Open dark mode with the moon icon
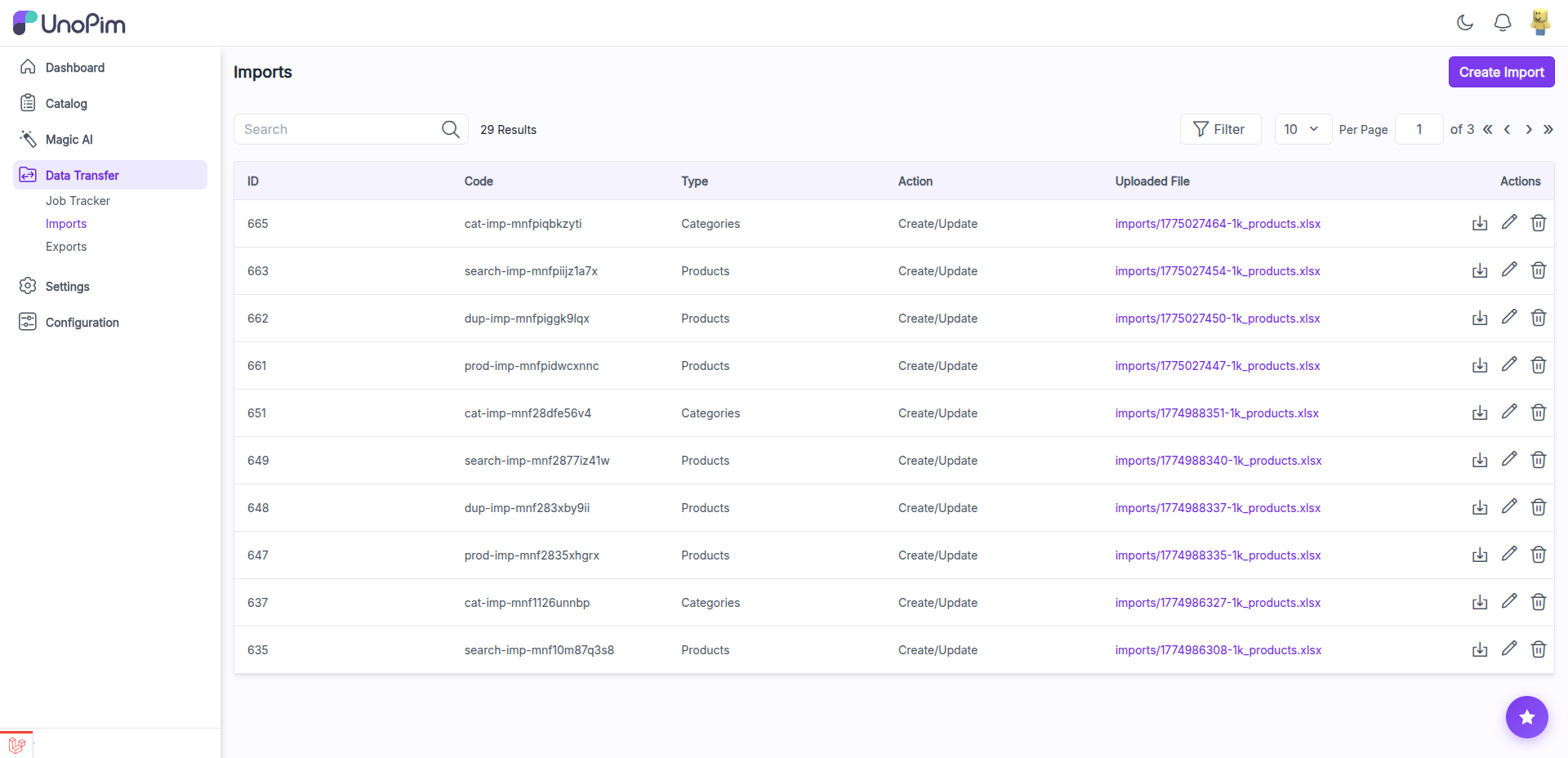 tap(1464, 23)
